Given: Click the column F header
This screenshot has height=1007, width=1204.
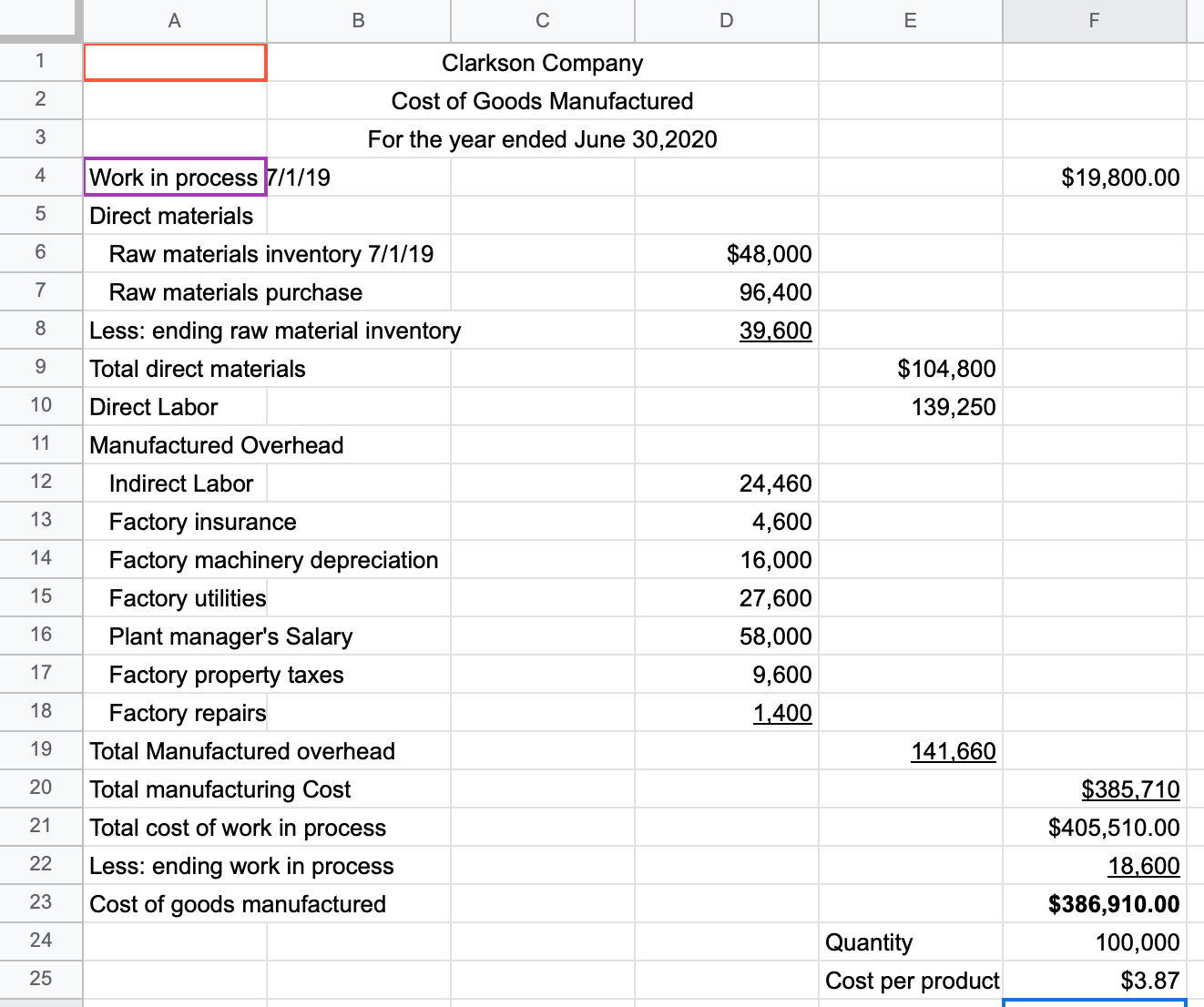Looking at the screenshot, I should click(x=1093, y=20).
